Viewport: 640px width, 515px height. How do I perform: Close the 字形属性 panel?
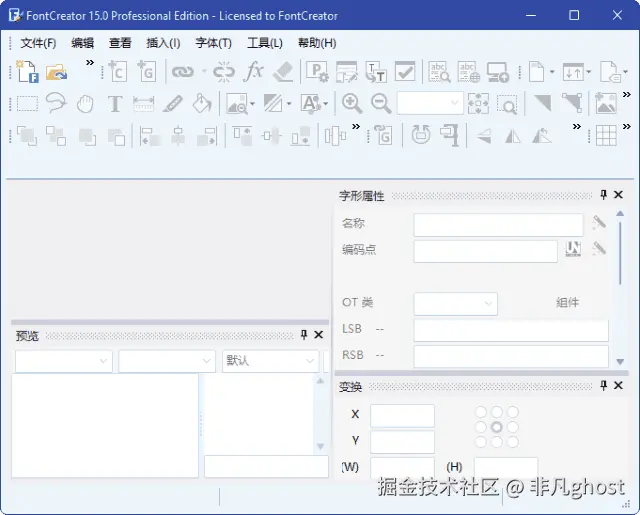pos(618,195)
